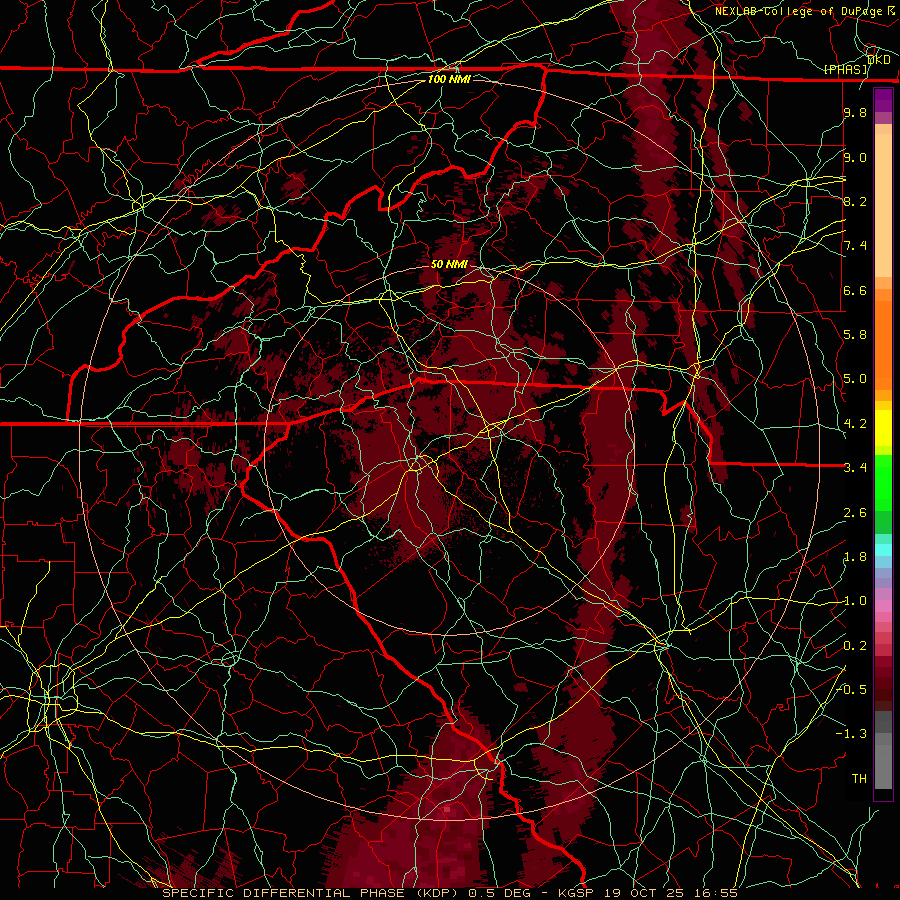Click the 0.2 scale value
The width and height of the screenshot is (900, 900).
point(855,646)
